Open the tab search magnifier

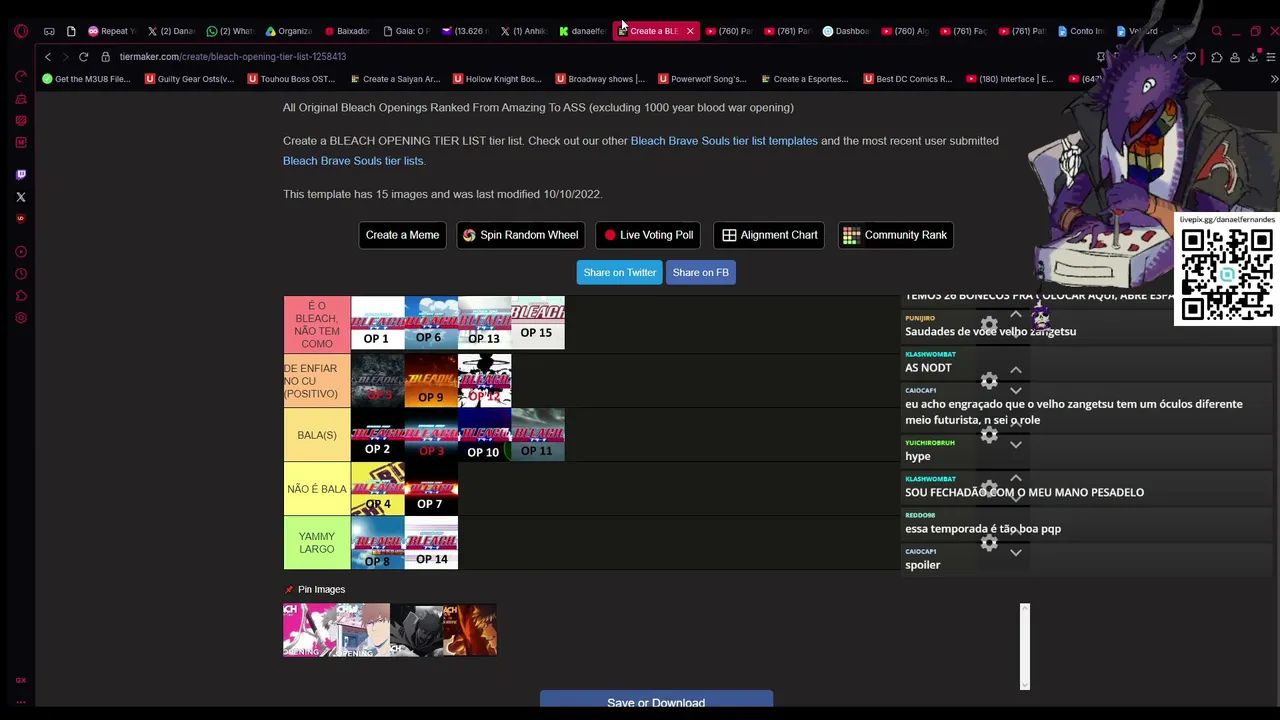[1217, 31]
